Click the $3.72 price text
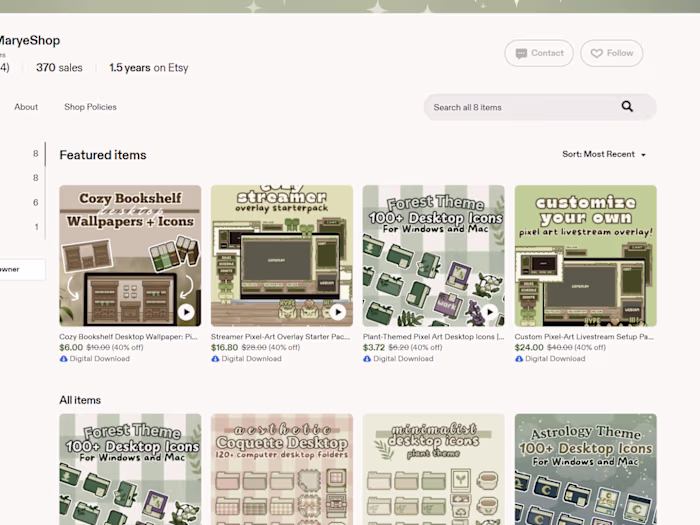 click(x=374, y=347)
